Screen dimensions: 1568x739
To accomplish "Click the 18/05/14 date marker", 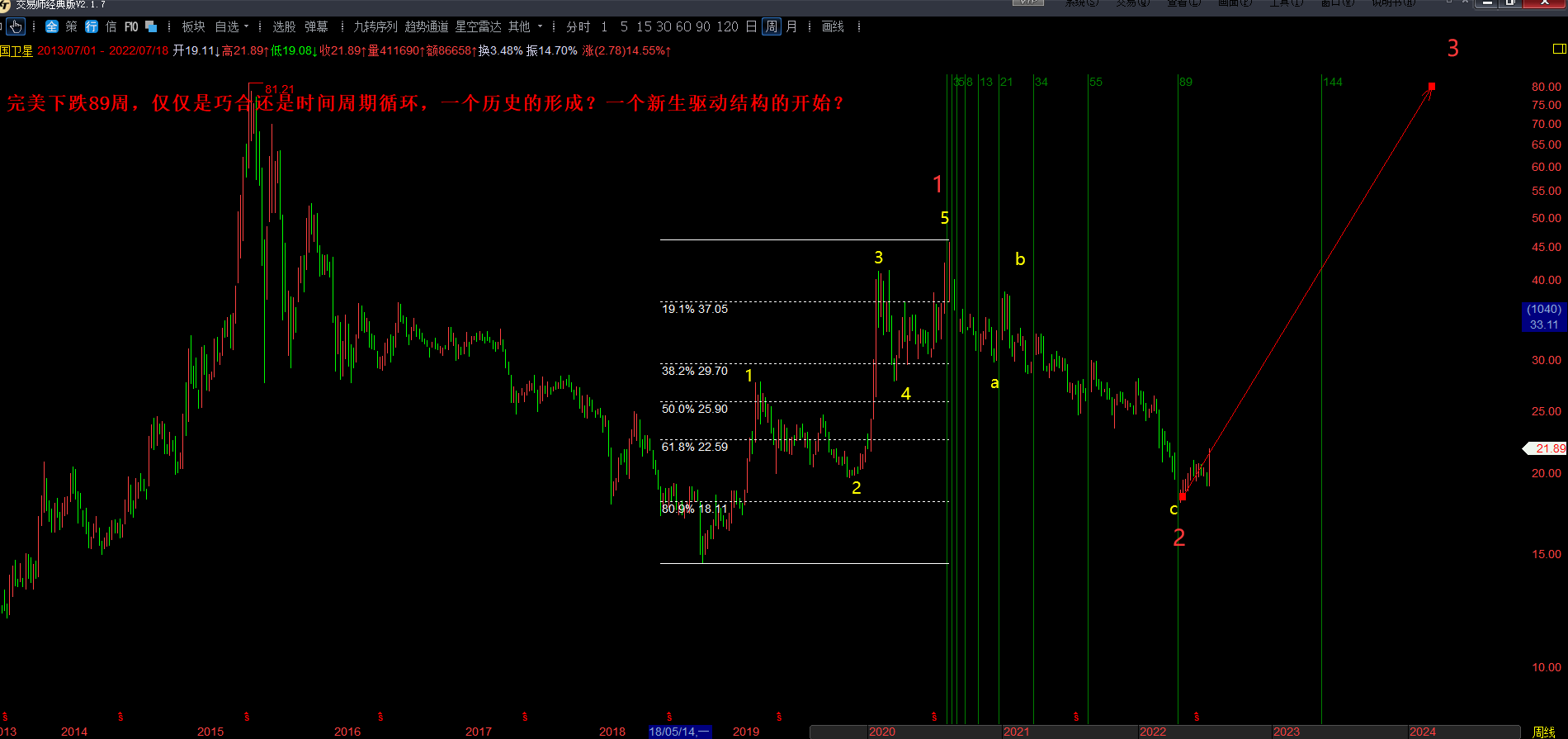I will [x=679, y=732].
